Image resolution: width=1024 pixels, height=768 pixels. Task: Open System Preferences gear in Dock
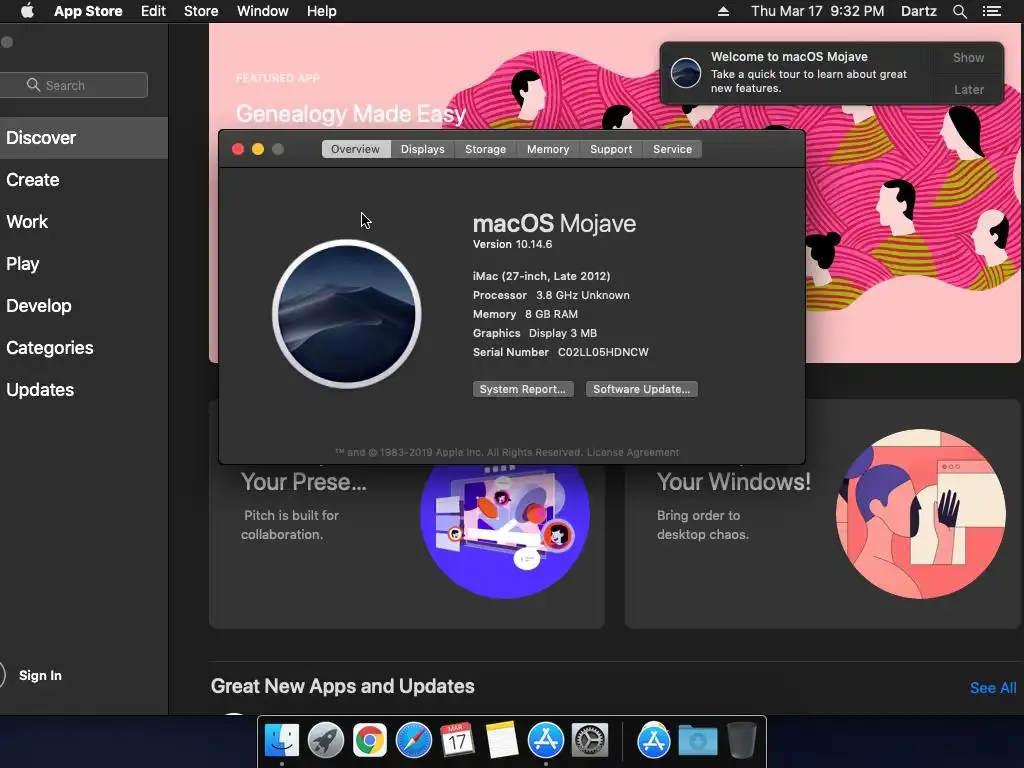[590, 741]
